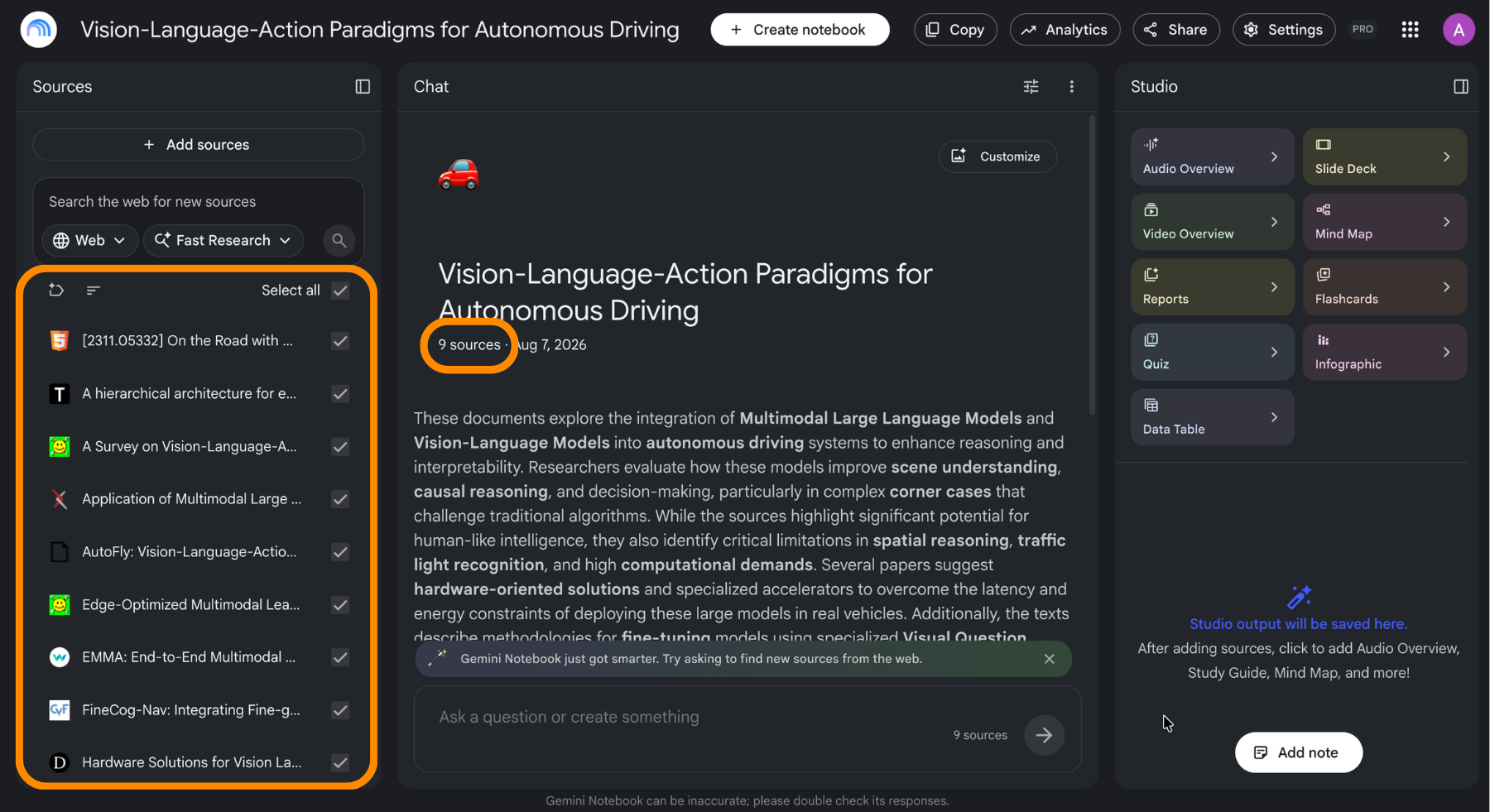The height and width of the screenshot is (812, 1490).
Task: Click the search magnifier for web sources
Action: (x=339, y=240)
